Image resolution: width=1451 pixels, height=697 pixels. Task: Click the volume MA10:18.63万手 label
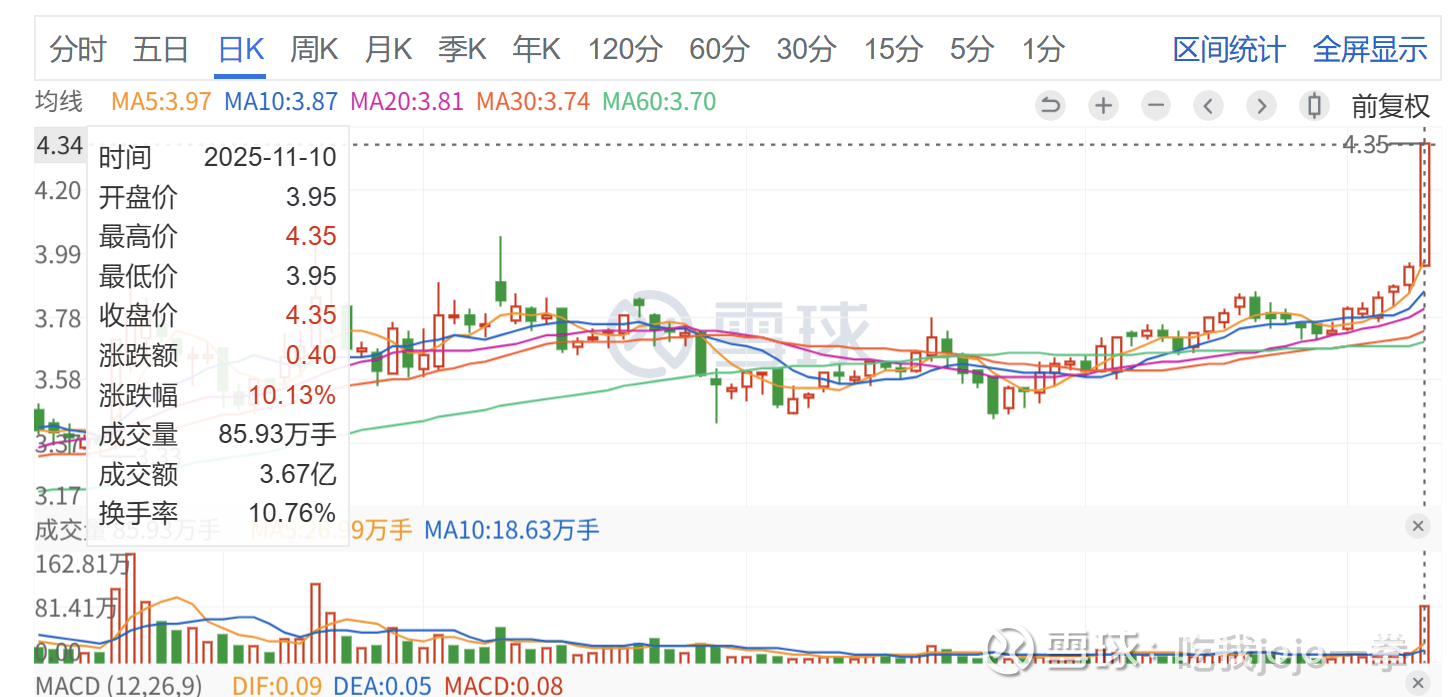(512, 530)
